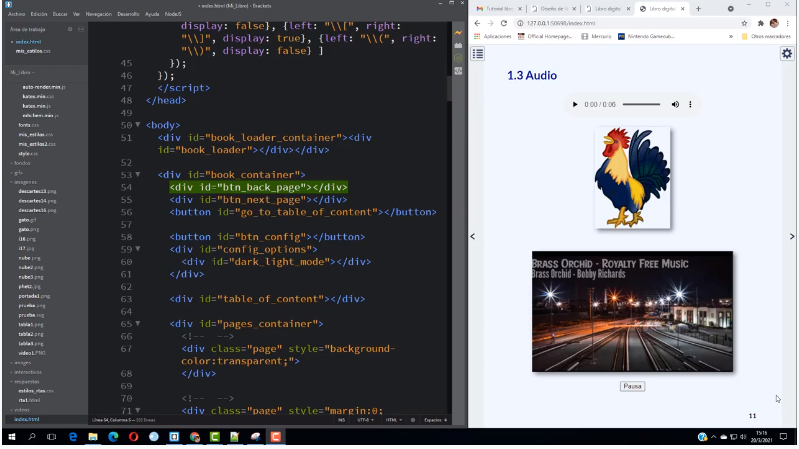
Task: Open the Ayuda menu
Action: click(x=152, y=14)
